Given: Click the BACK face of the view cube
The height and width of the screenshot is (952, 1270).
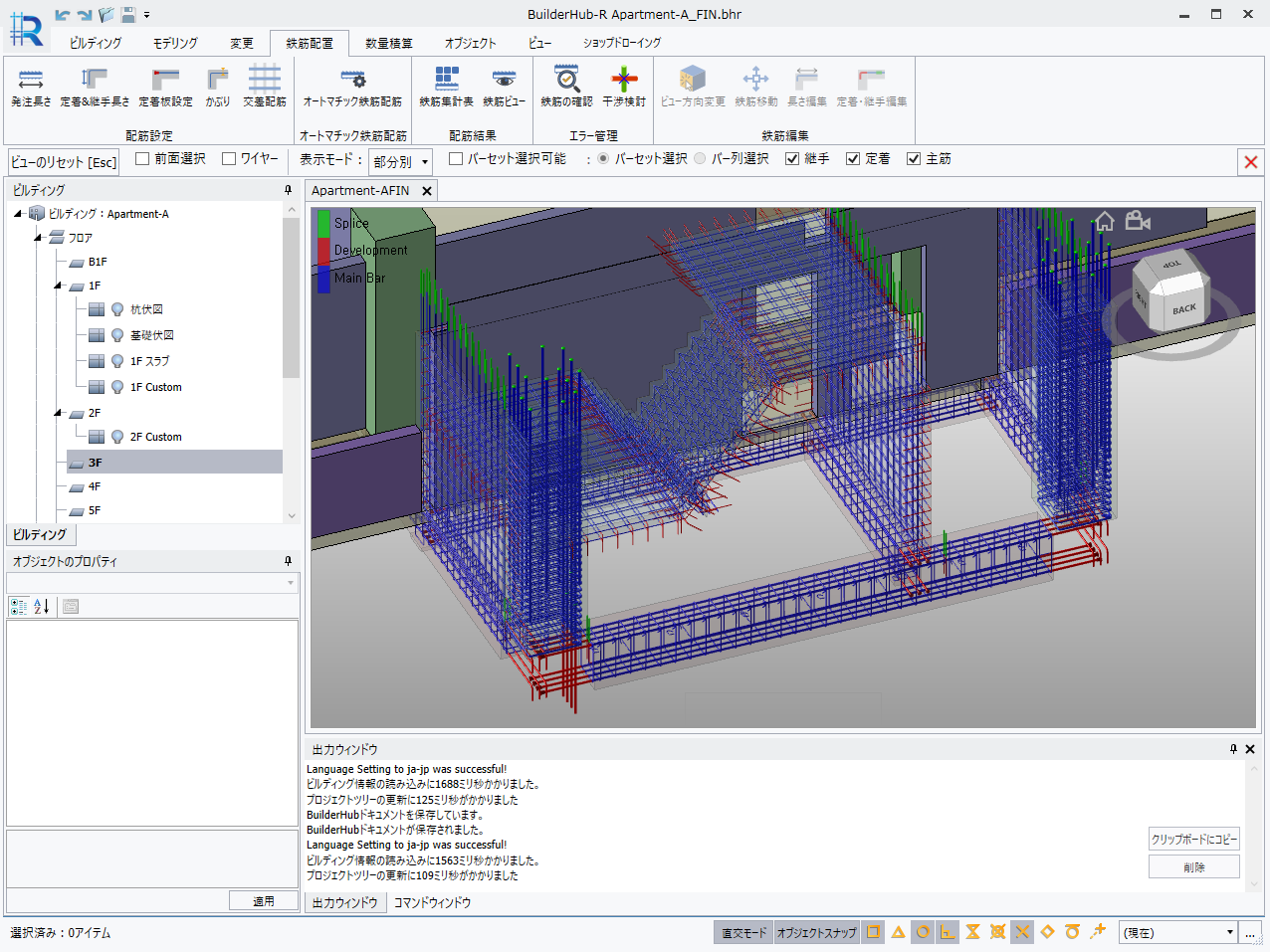Looking at the screenshot, I should tap(1183, 309).
